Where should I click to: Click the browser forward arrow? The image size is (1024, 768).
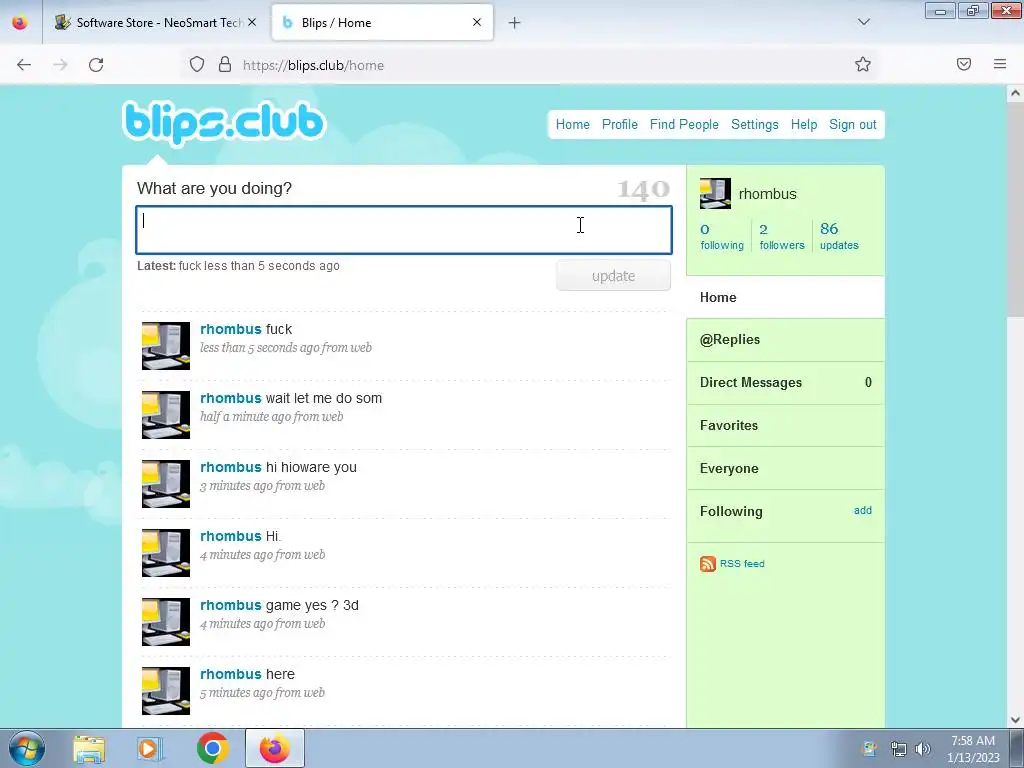click(60, 65)
